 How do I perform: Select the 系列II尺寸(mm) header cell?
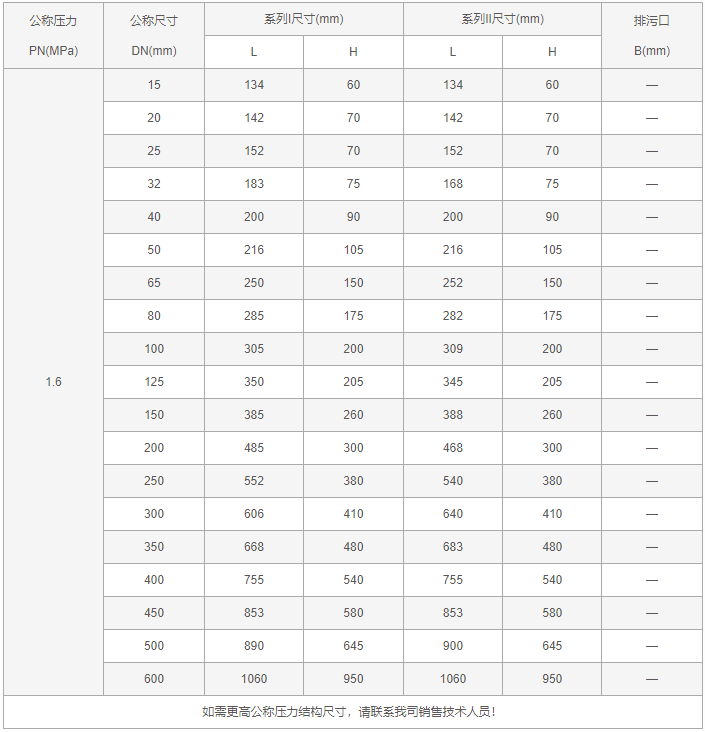503,19
